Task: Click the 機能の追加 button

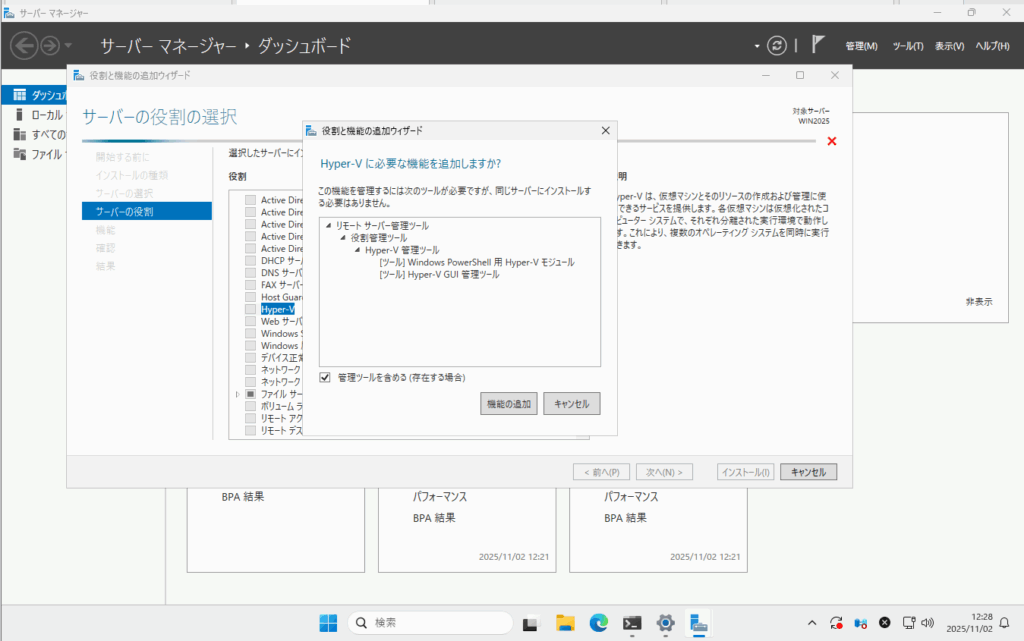Action: tap(509, 403)
